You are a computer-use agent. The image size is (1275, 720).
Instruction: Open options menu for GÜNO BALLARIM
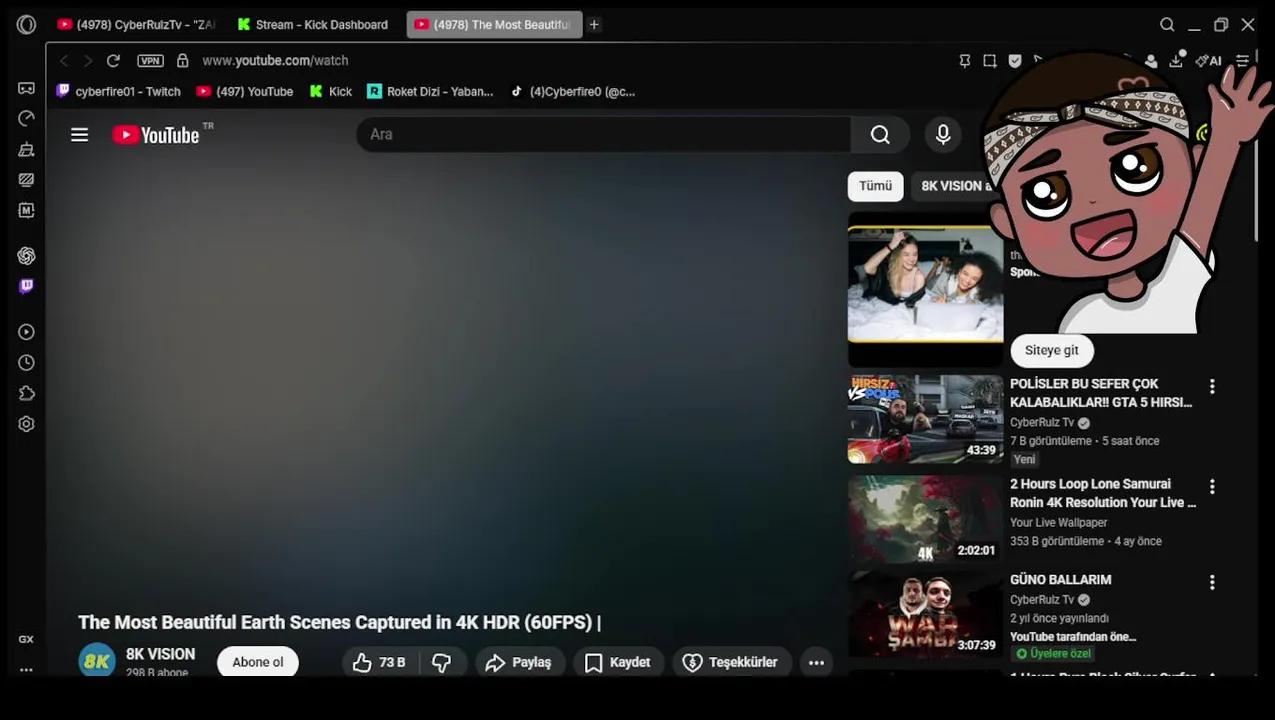click(1212, 581)
